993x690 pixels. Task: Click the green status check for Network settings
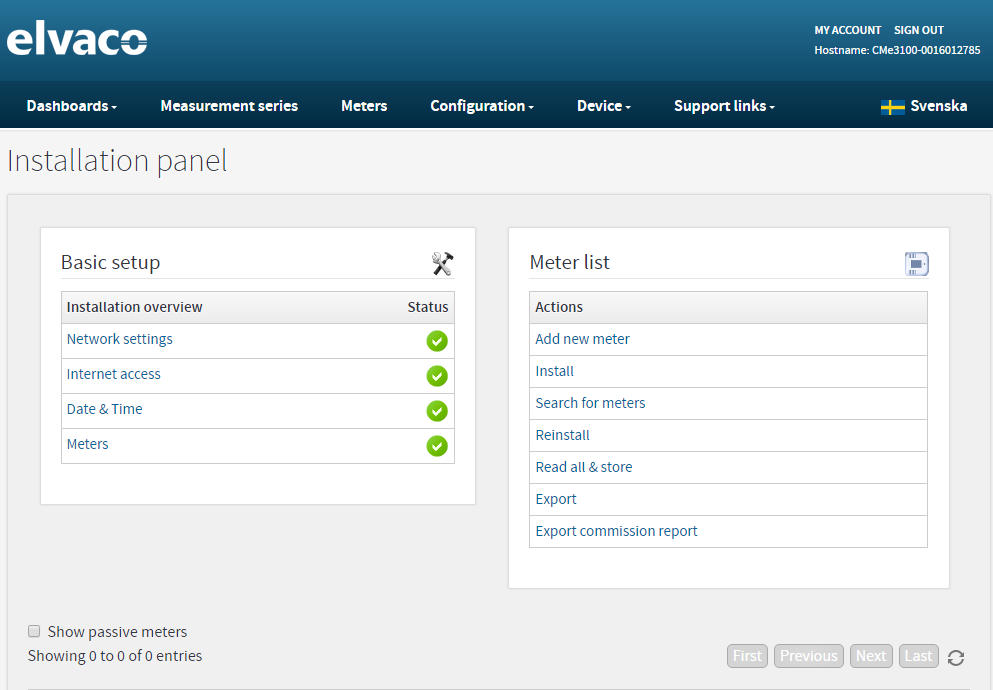point(437,341)
